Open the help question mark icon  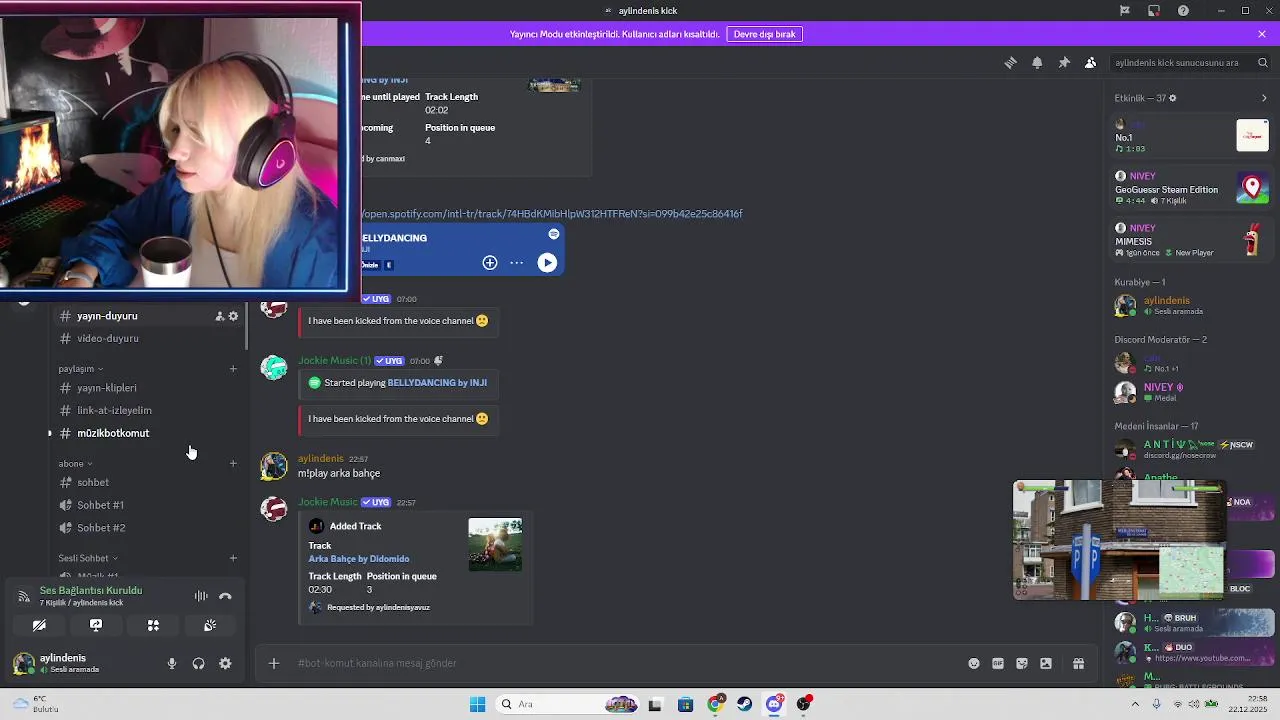(1184, 11)
